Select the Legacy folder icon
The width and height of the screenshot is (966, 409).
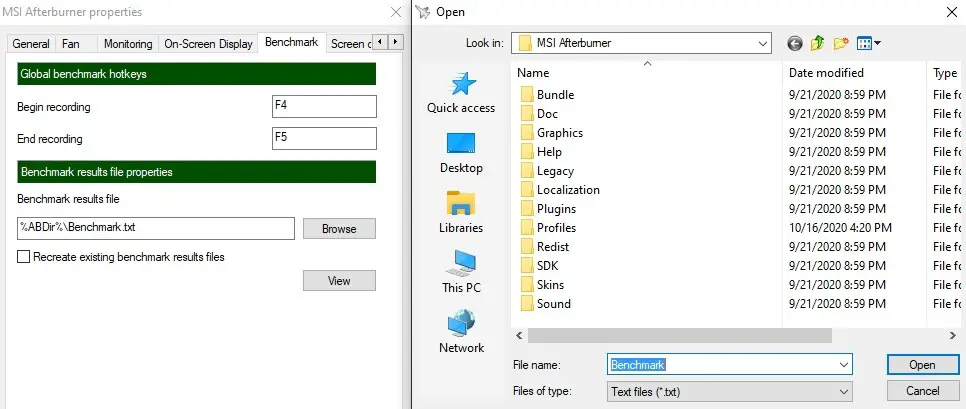pos(527,171)
